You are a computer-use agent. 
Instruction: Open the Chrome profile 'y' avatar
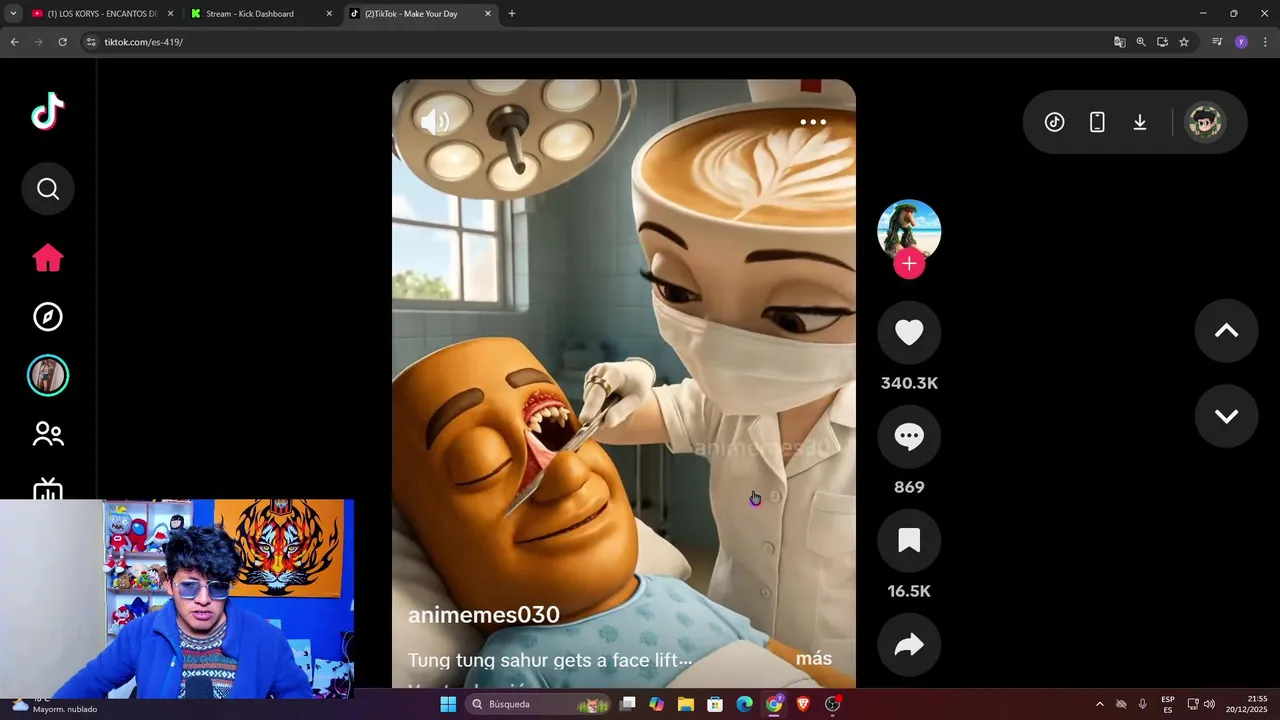pyautogui.click(x=1241, y=42)
